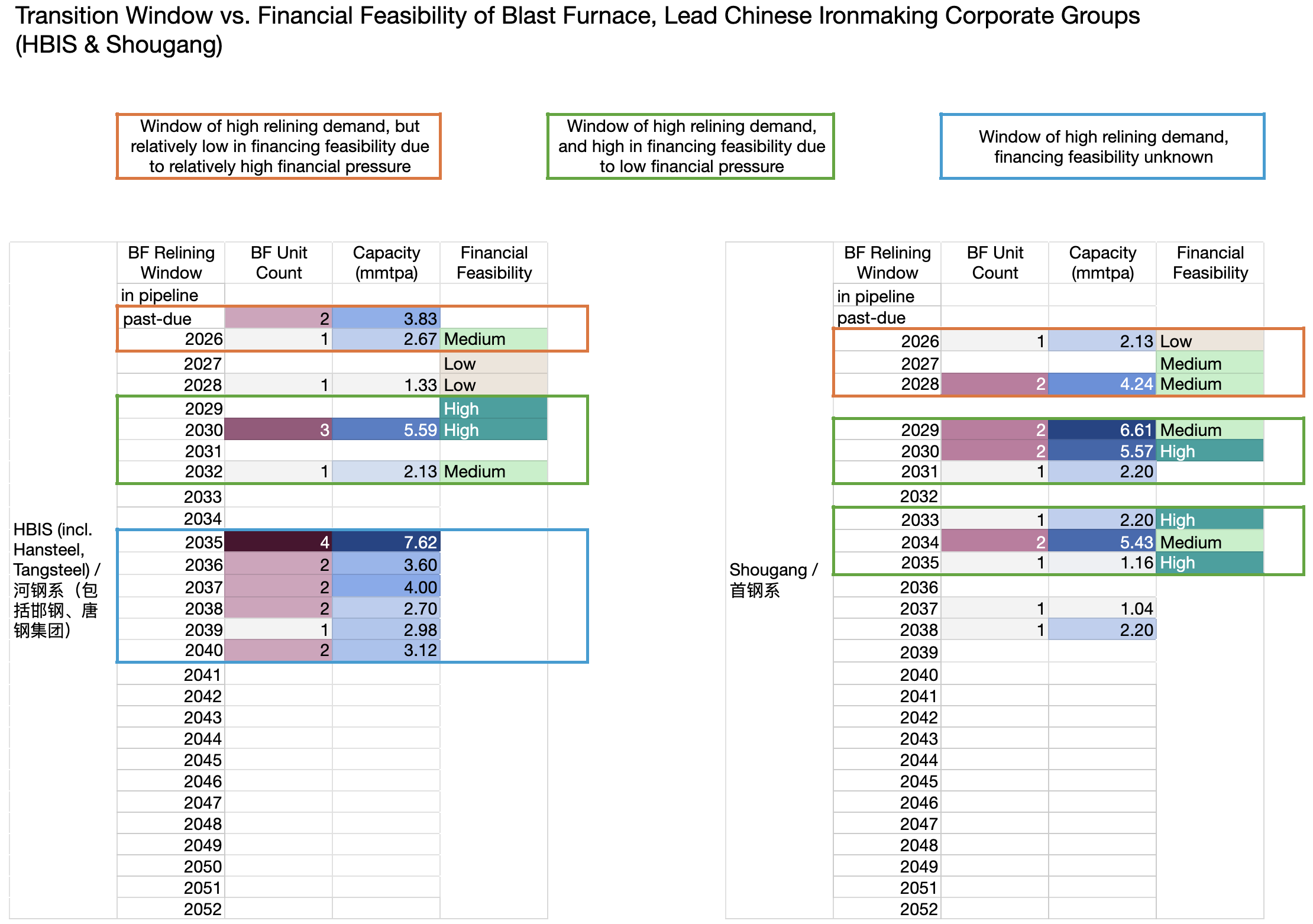1313x924 pixels.
Task: Select HBIS 2030 capacity cell 5.59
Action: point(386,429)
